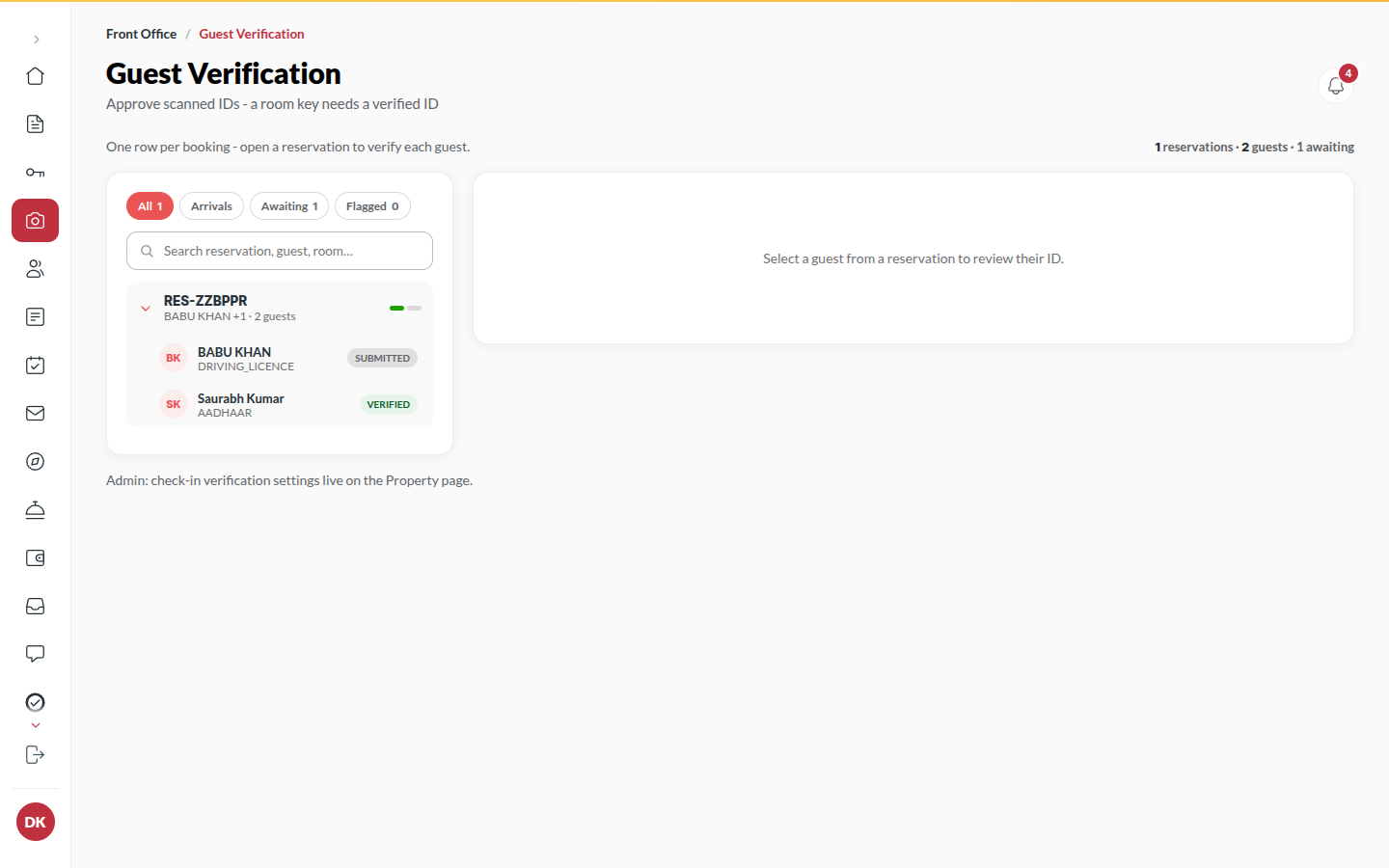
Task: Select the Arrivals filter tab
Action: [211, 206]
